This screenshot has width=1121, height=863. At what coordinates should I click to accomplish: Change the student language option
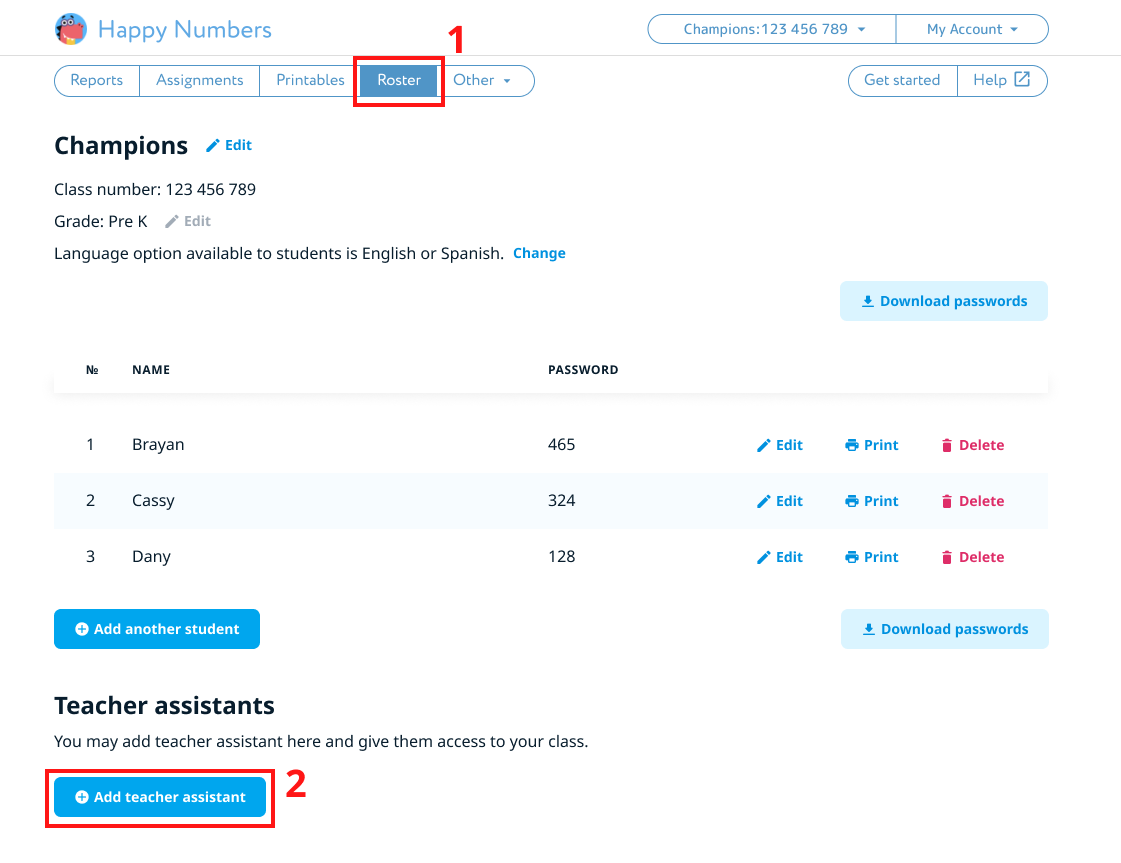point(539,253)
